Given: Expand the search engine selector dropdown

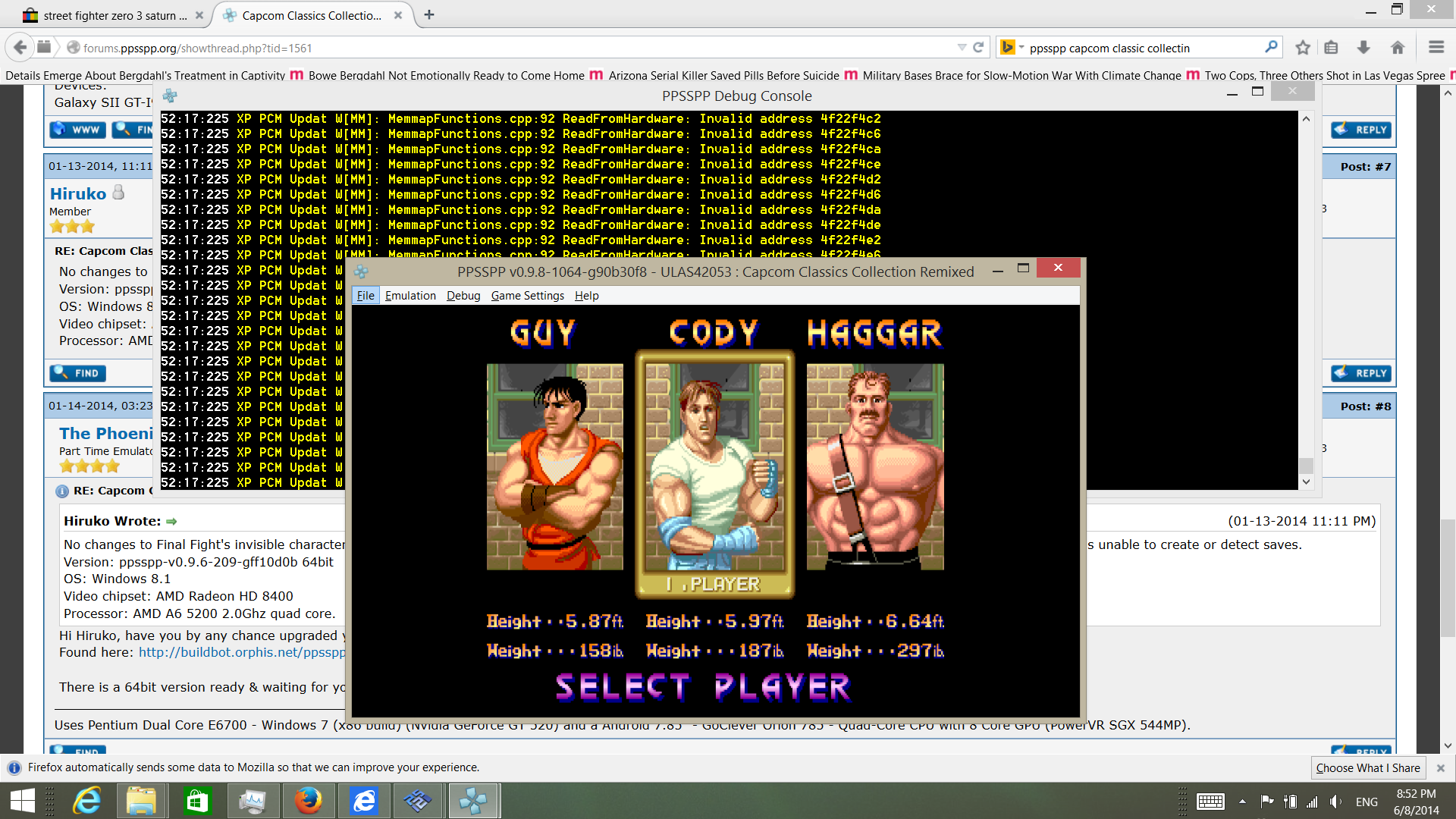Looking at the screenshot, I should pos(1021,48).
